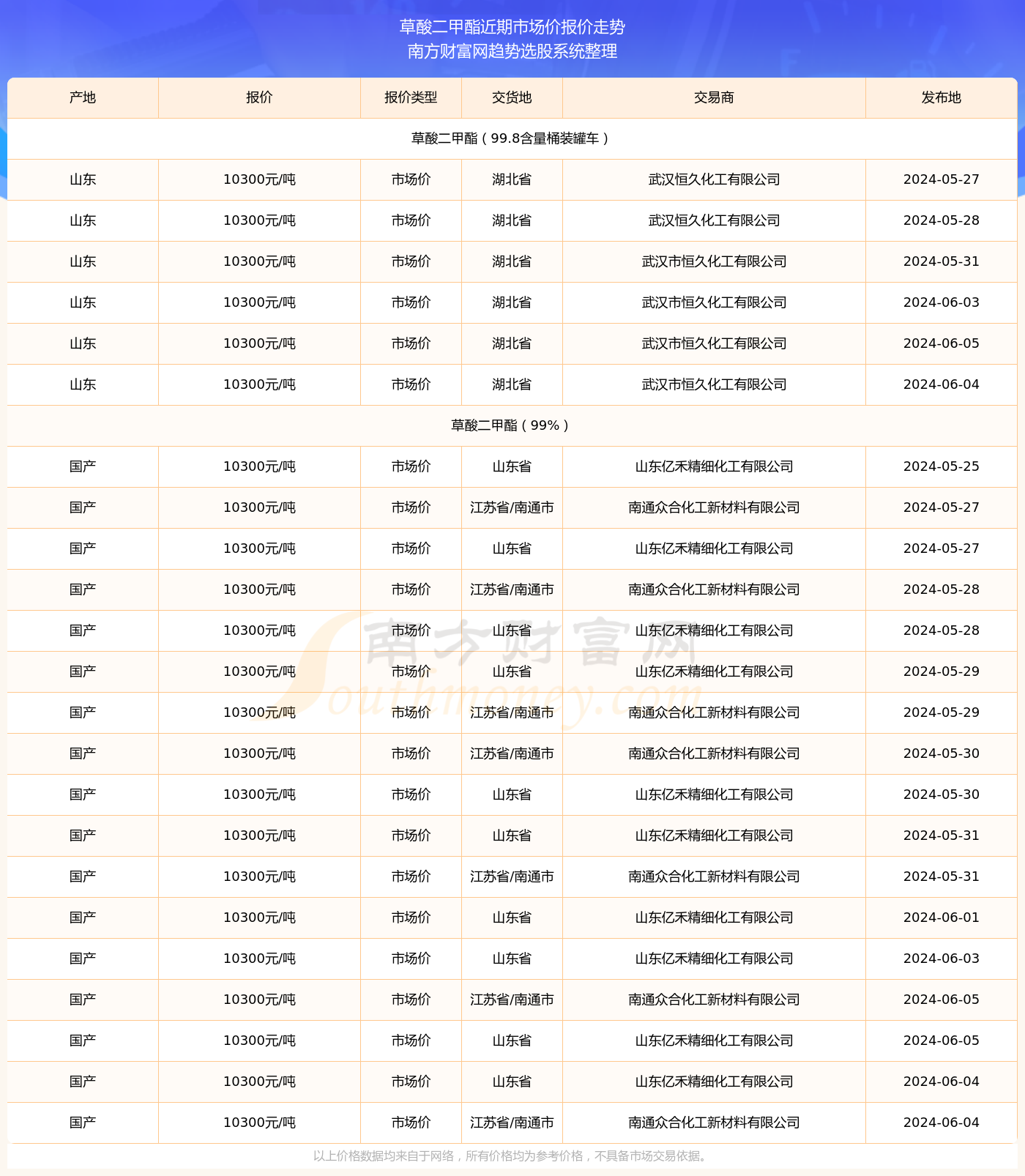
Task: Click date 2024-05-28 in the 南通众合化工 row
Action: coord(941,589)
